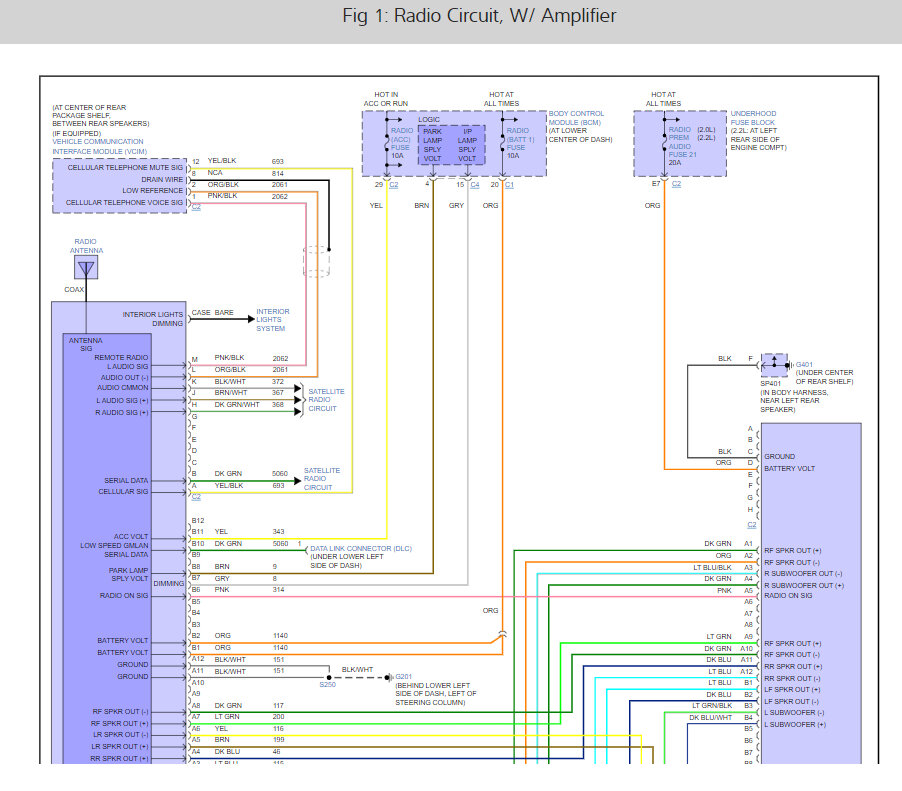Click the G201 ground symbol

coord(388,678)
